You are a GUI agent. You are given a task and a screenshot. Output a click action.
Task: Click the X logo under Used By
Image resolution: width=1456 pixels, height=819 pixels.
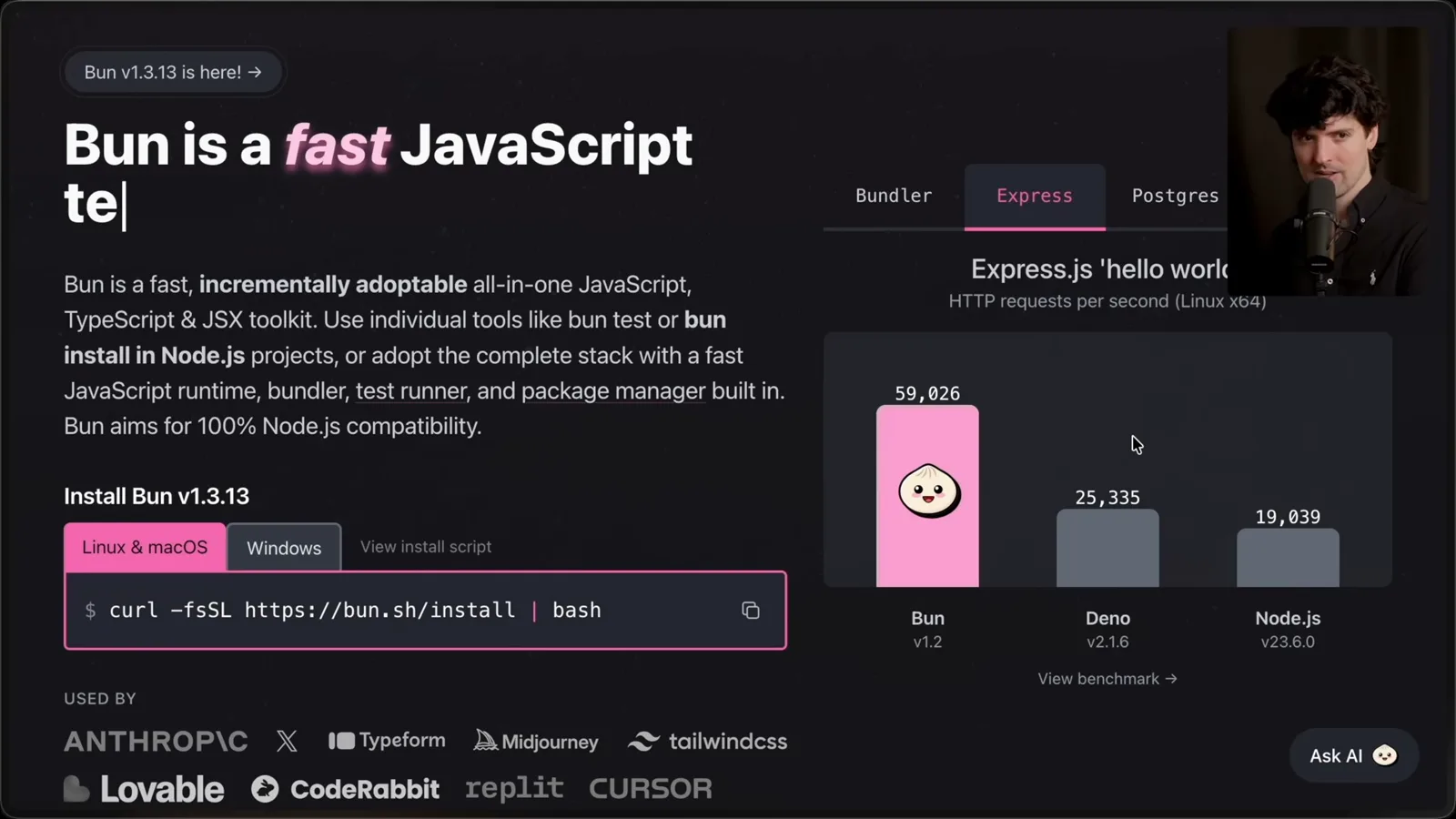pos(287,741)
